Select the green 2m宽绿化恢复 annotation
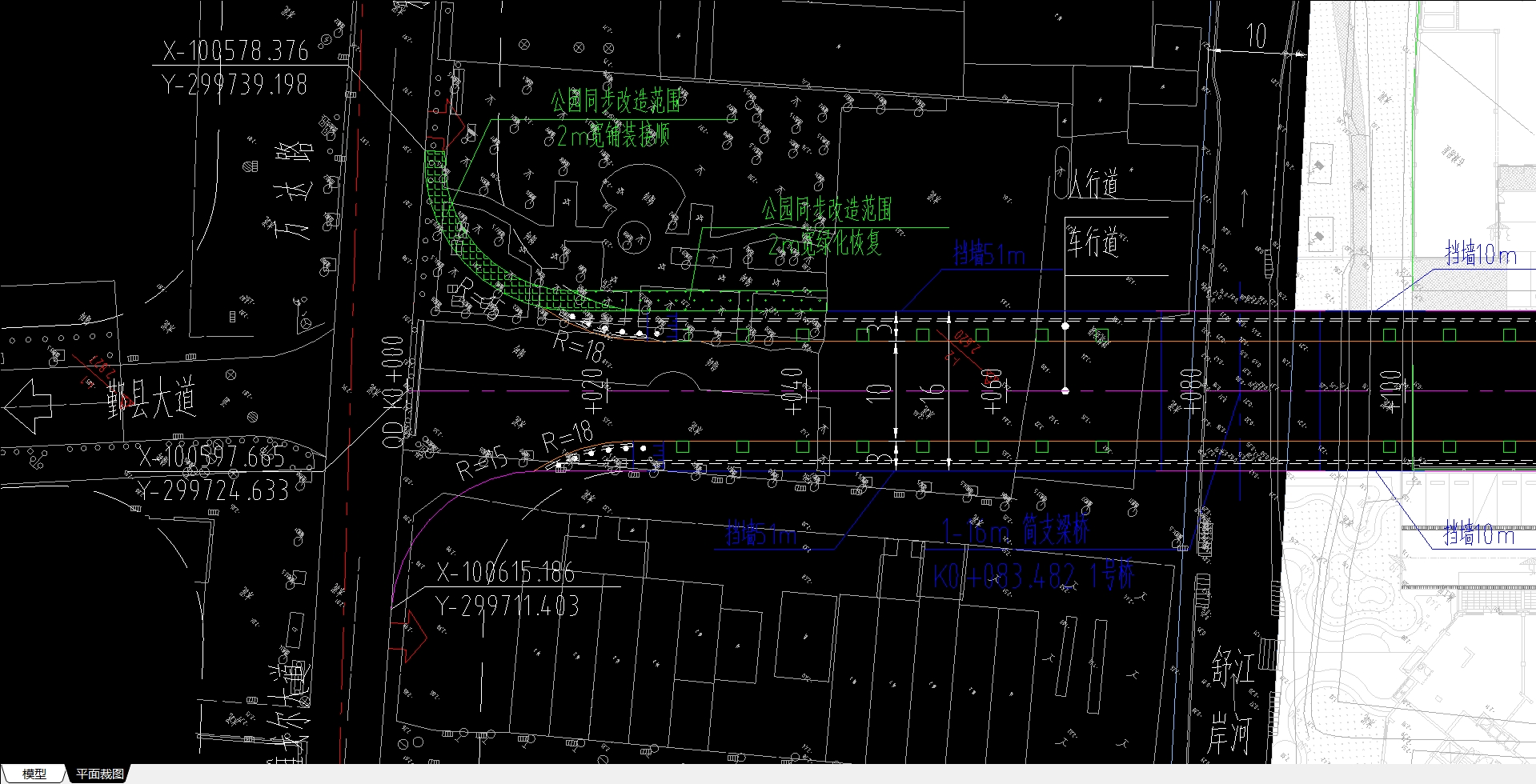Viewport: 1536px width, 784px height. 824,243
